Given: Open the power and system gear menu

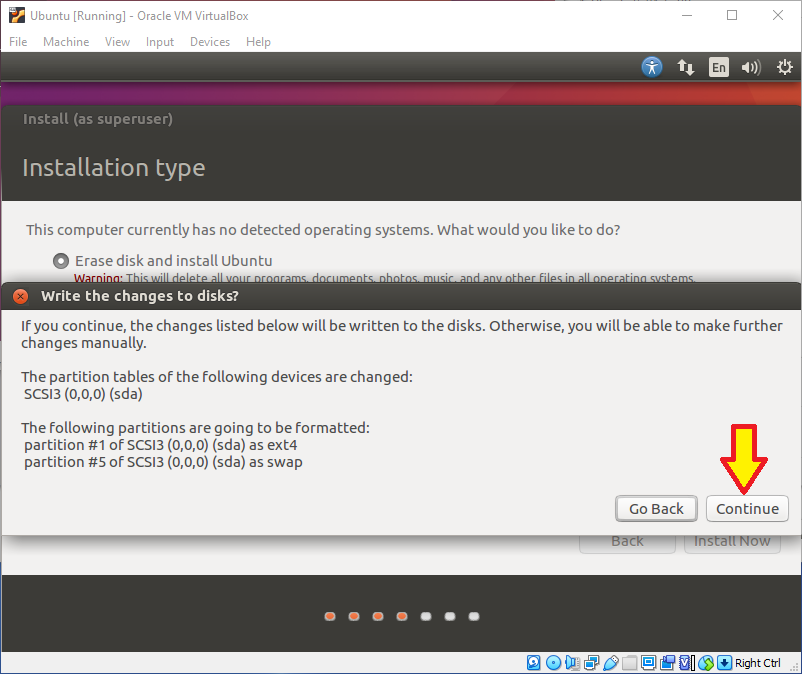Looking at the screenshot, I should (784, 67).
